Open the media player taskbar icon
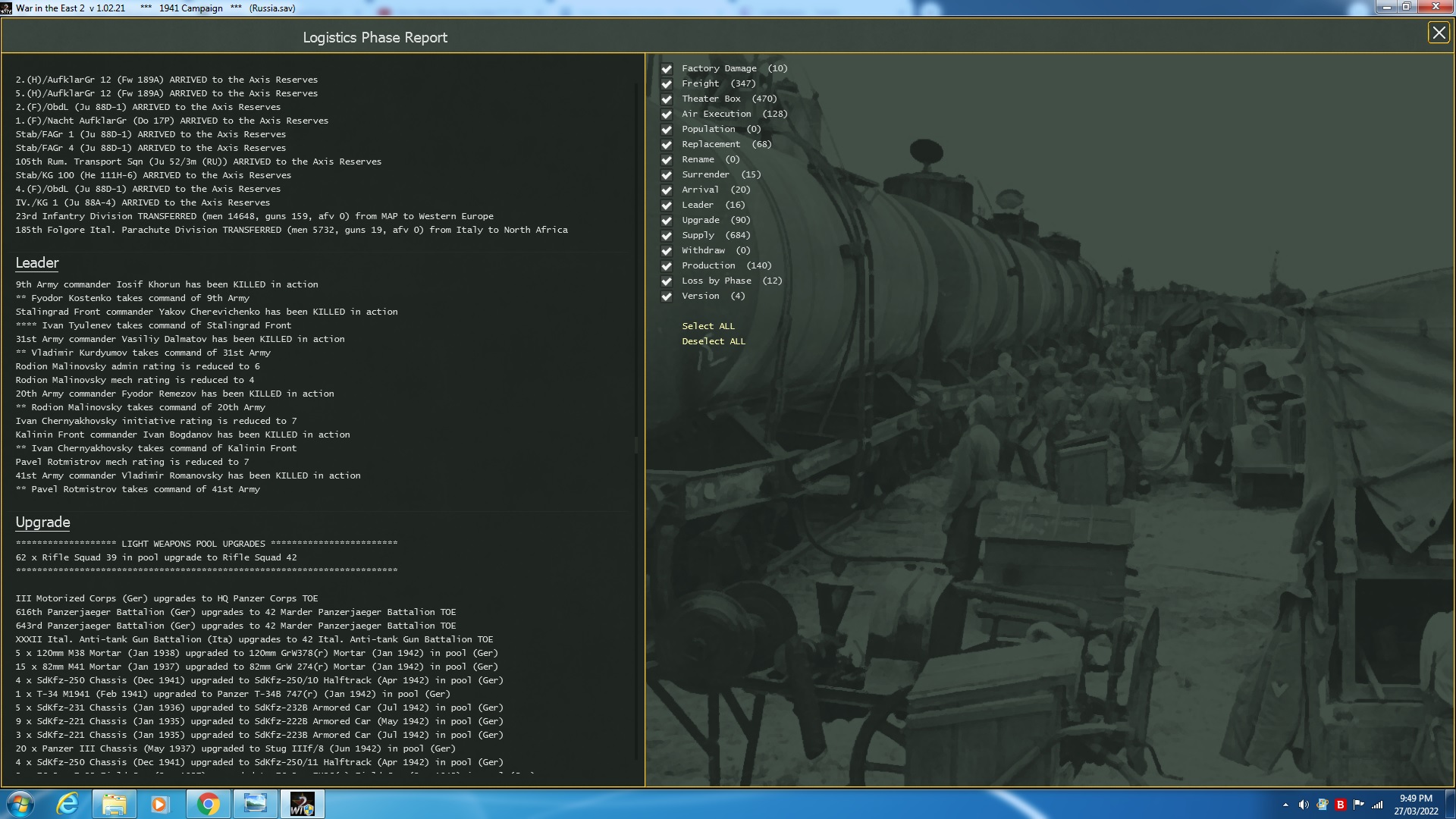This screenshot has height=819, width=1456. click(x=159, y=804)
